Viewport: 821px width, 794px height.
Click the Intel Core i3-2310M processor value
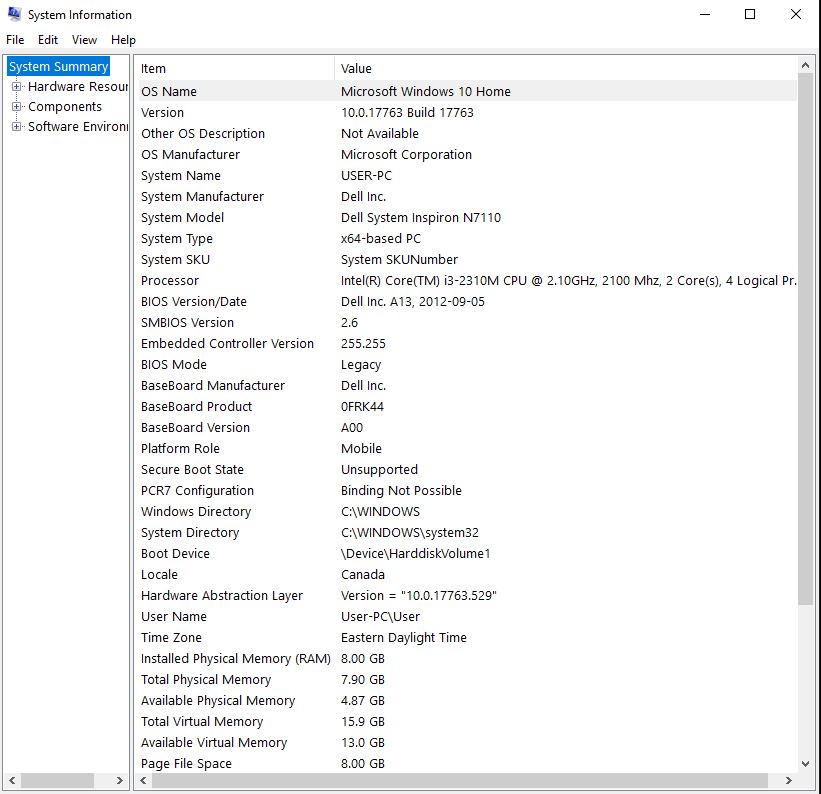coord(569,280)
